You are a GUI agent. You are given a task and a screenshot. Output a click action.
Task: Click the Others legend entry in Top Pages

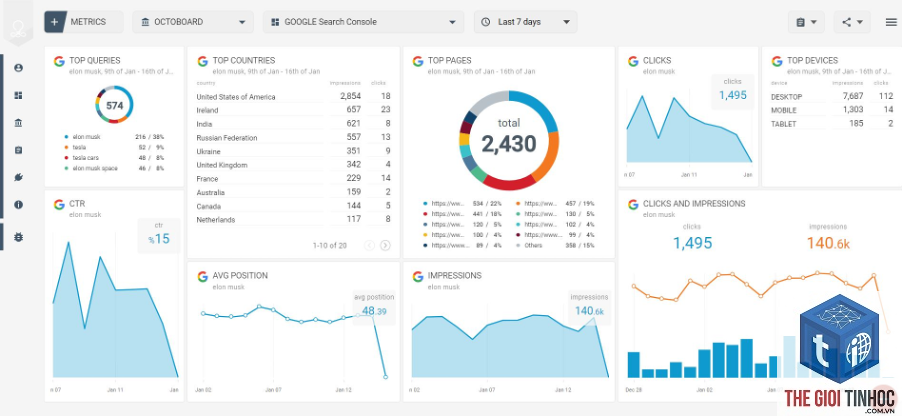[x=555, y=245]
